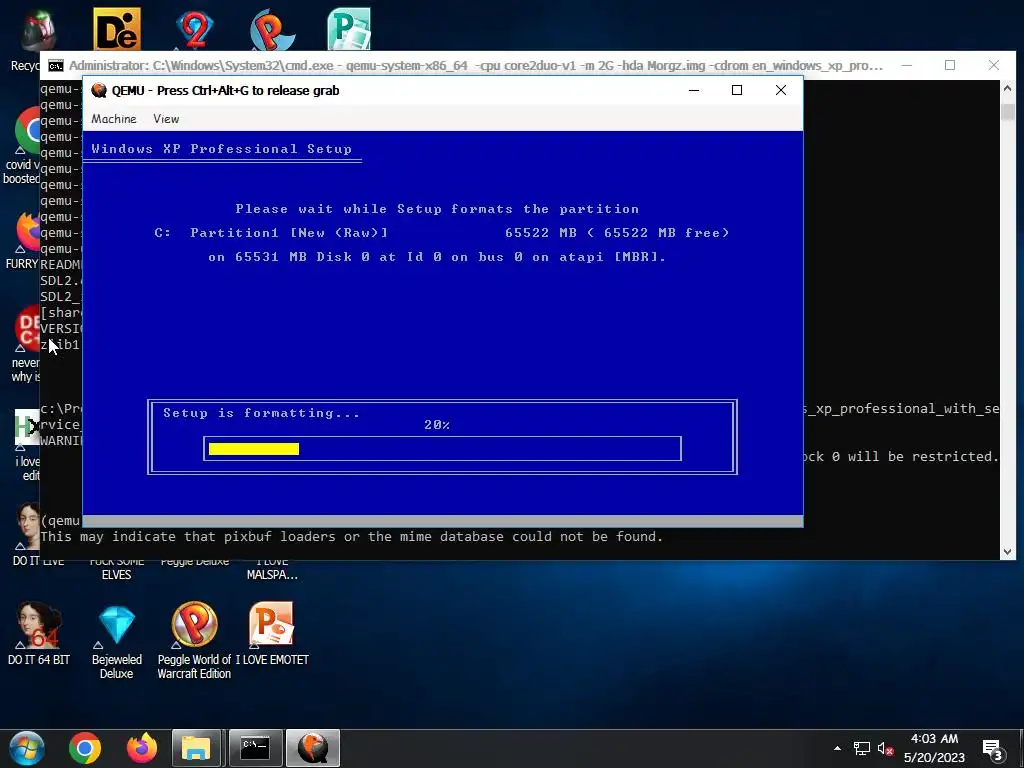Open the Action Center notifications icon
The width and height of the screenshot is (1024, 768).
pos(993,749)
